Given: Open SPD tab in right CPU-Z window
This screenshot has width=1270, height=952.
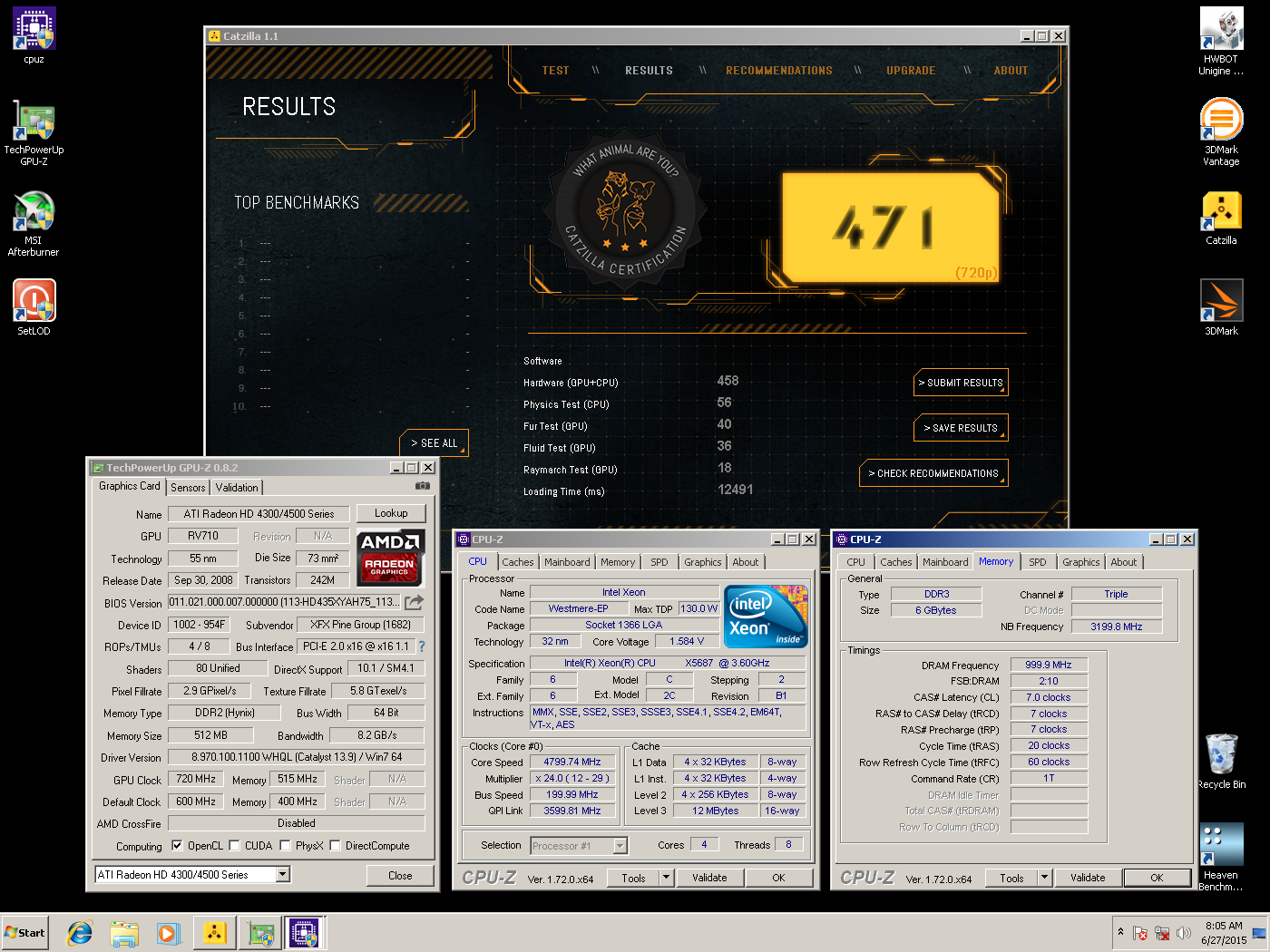Looking at the screenshot, I should pos(1038,562).
